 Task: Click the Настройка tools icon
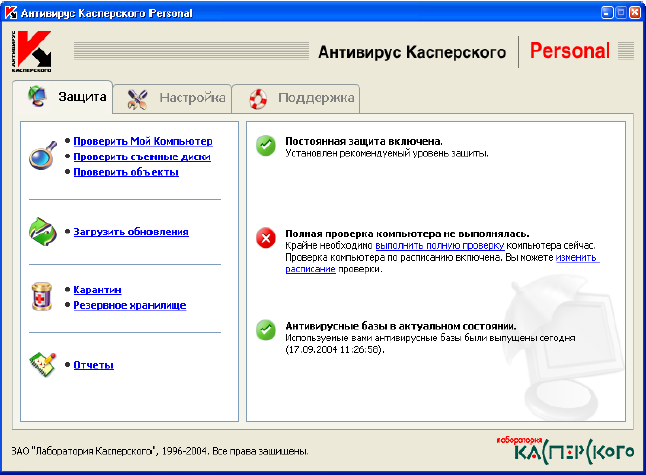pyautogui.click(x=137, y=99)
